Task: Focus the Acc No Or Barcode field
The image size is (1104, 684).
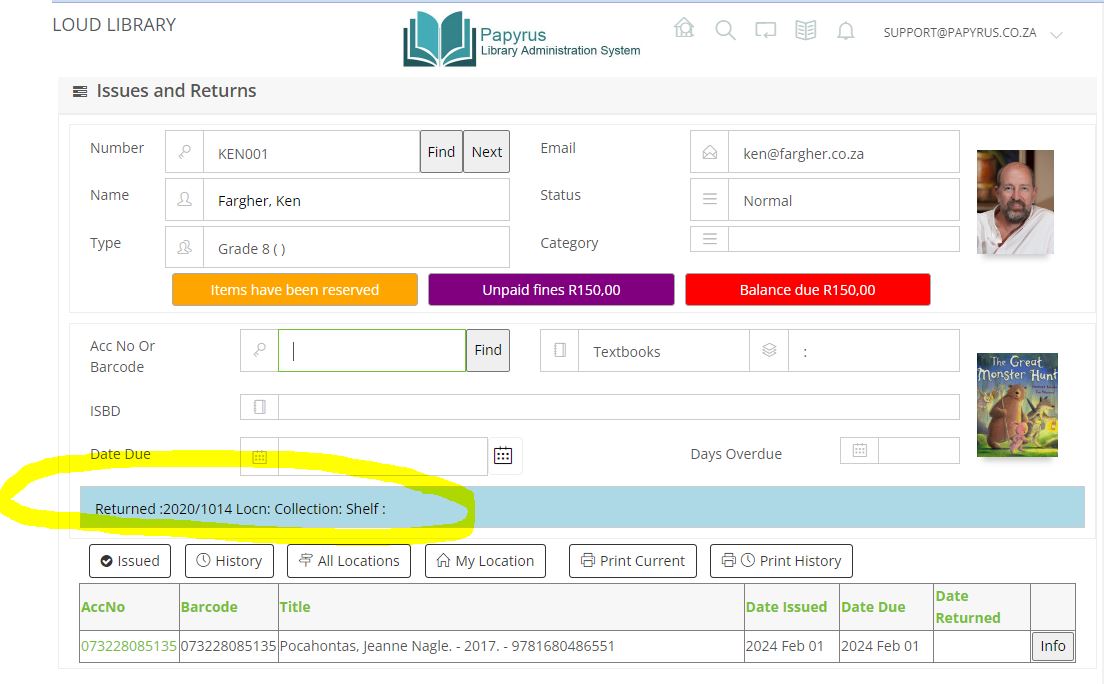Action: 371,351
